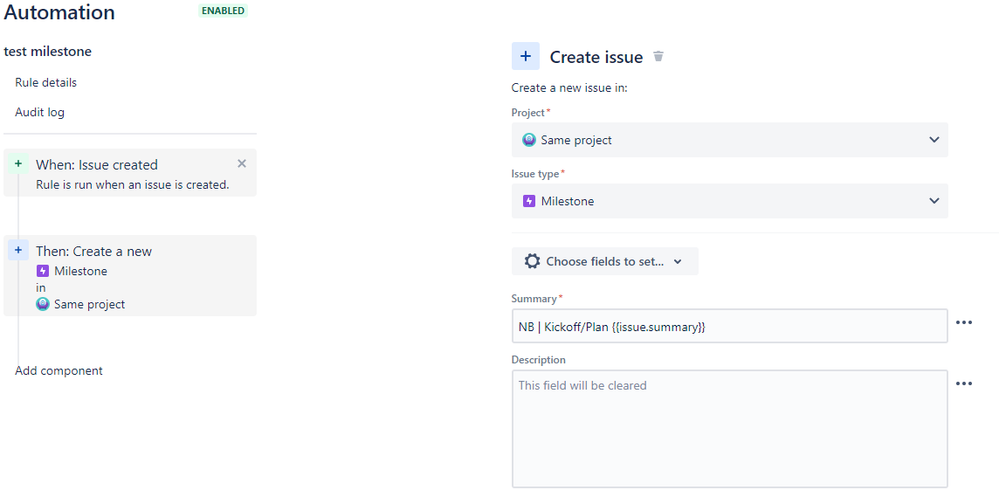Click the purple Milestone icon in rule step
Viewport: 999px width, 498px height.
(x=43, y=271)
